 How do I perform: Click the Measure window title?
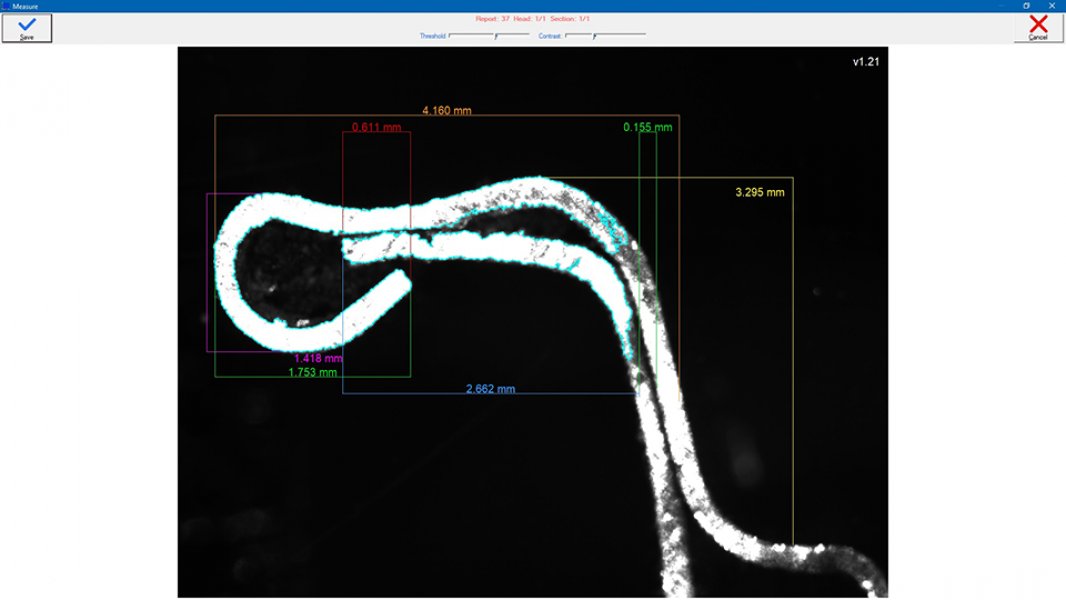(x=25, y=6)
